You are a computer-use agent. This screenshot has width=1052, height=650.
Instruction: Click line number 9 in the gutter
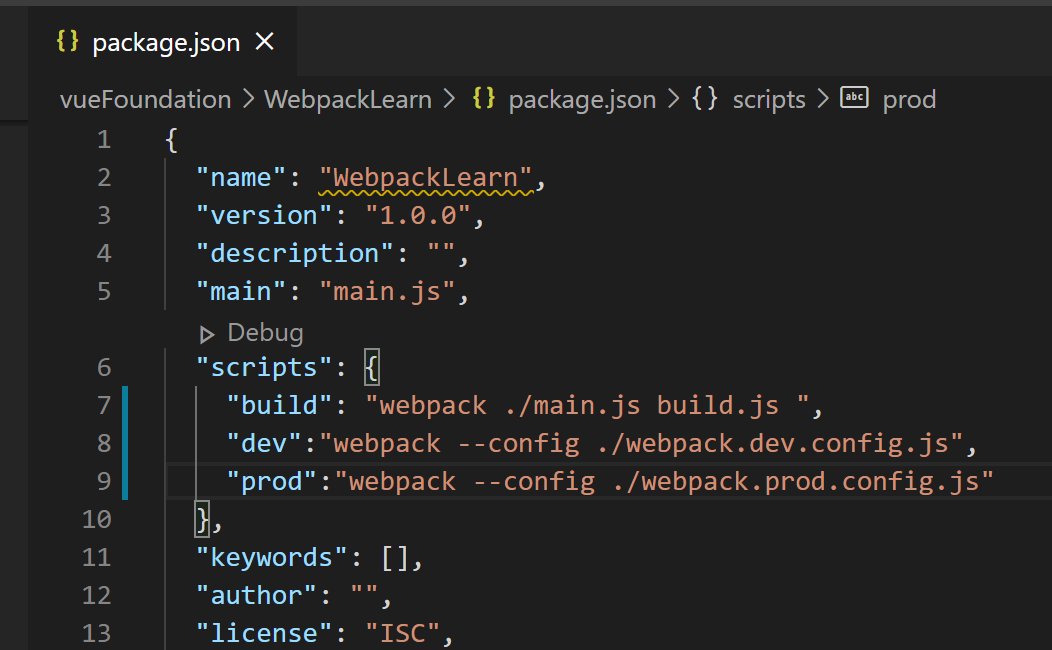[x=104, y=481]
